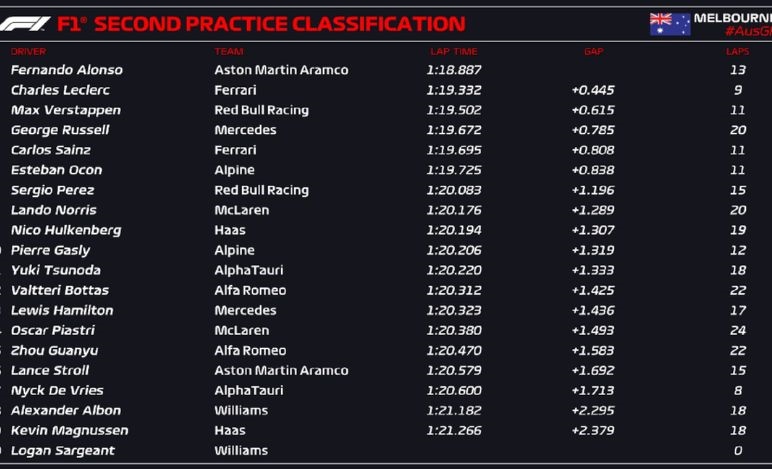The width and height of the screenshot is (772, 469).
Task: Click the F1 logo in the header
Action: tap(25, 24)
